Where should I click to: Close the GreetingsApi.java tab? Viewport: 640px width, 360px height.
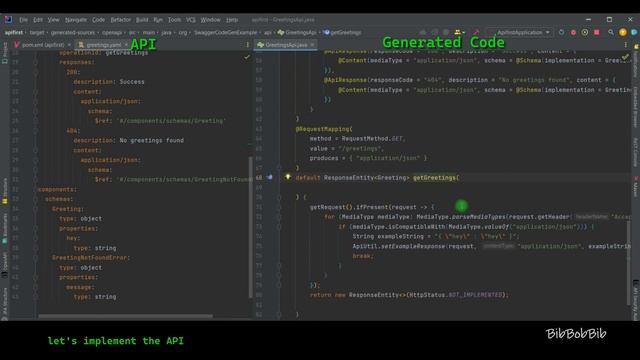click(312, 45)
